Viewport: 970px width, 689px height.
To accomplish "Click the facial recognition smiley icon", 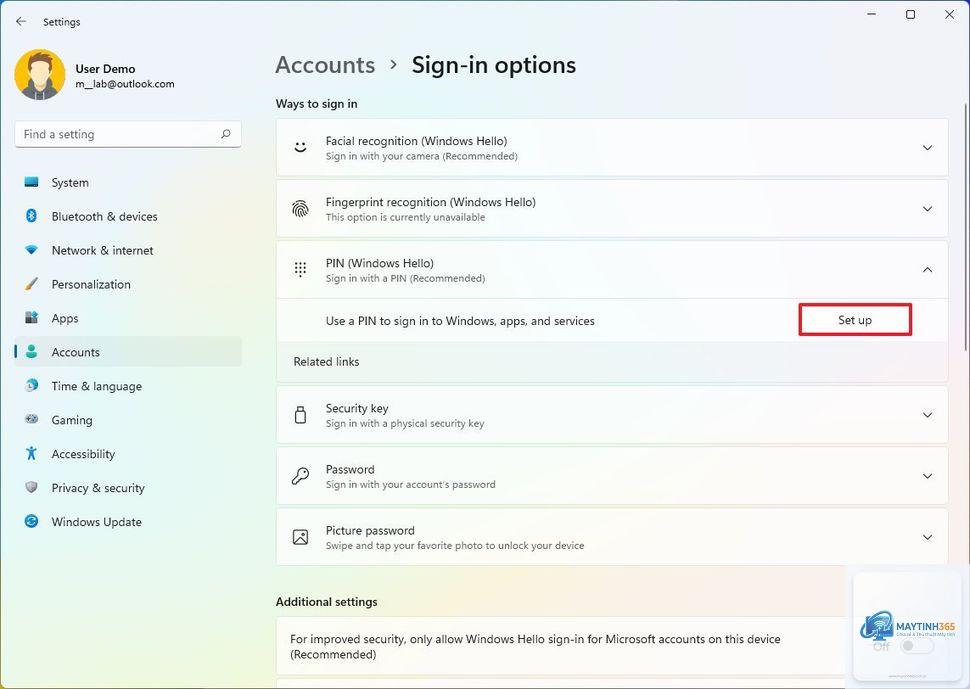I will coord(301,147).
